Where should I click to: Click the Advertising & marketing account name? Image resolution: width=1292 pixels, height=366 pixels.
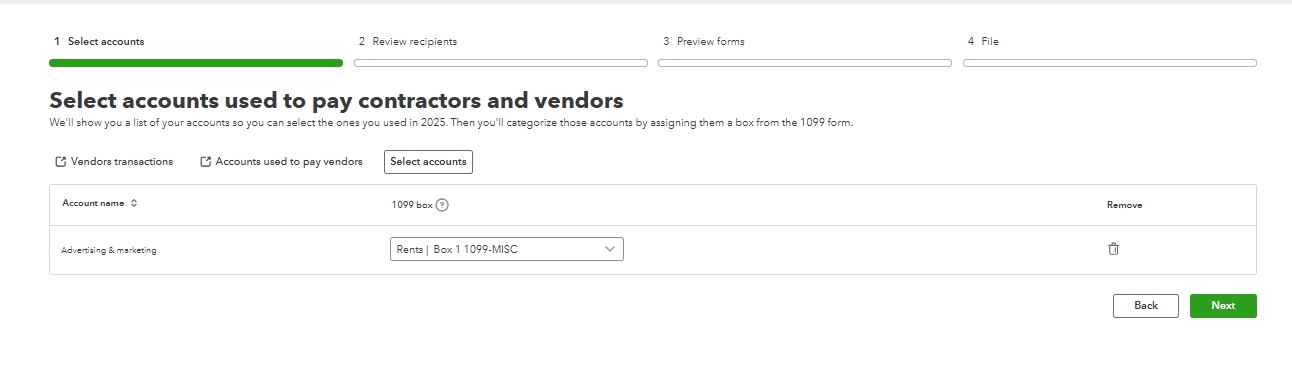pos(109,250)
